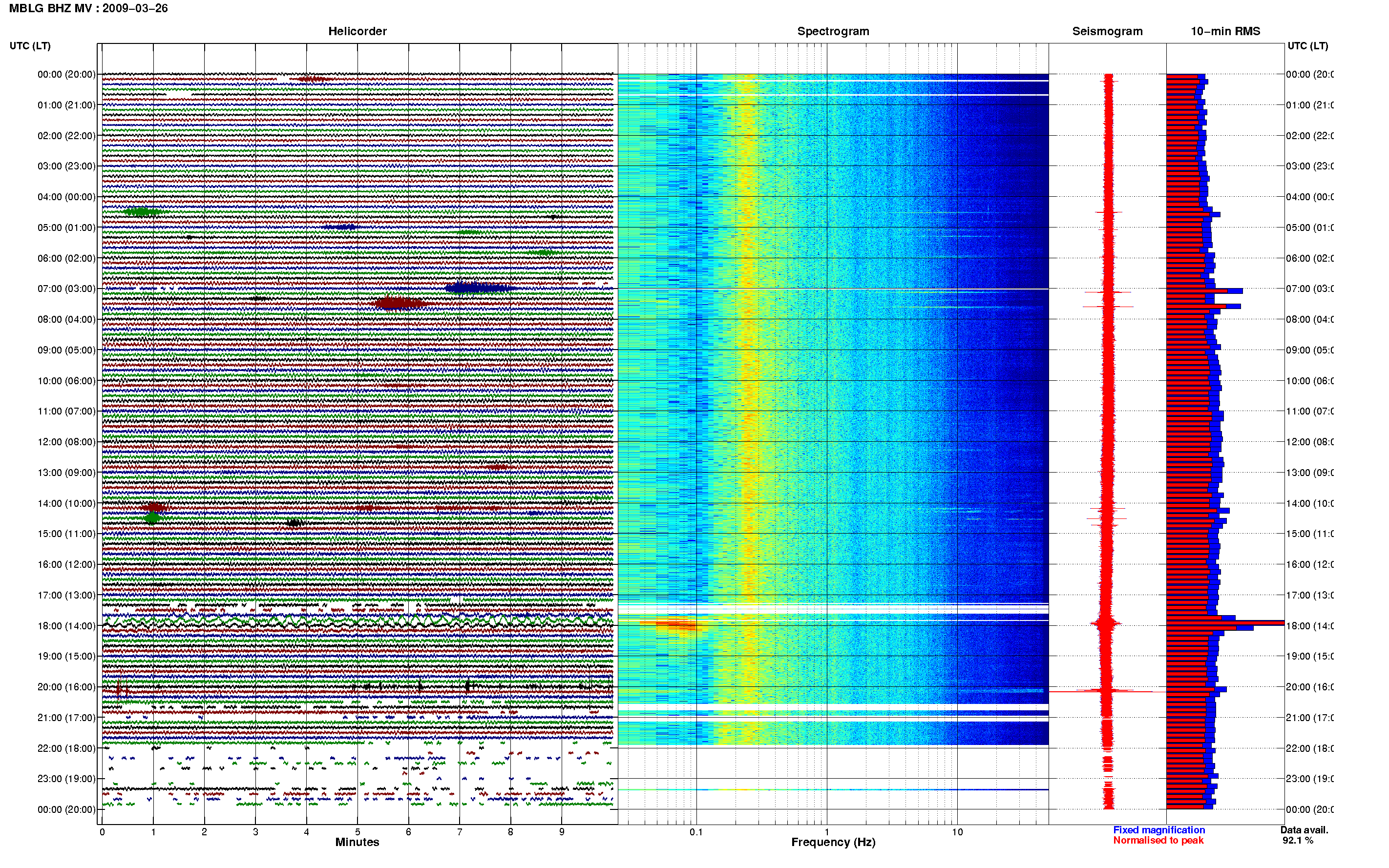The image size is (1389, 868).
Task: Click the "0.1" tick on the Frequency axis
Action: click(696, 832)
